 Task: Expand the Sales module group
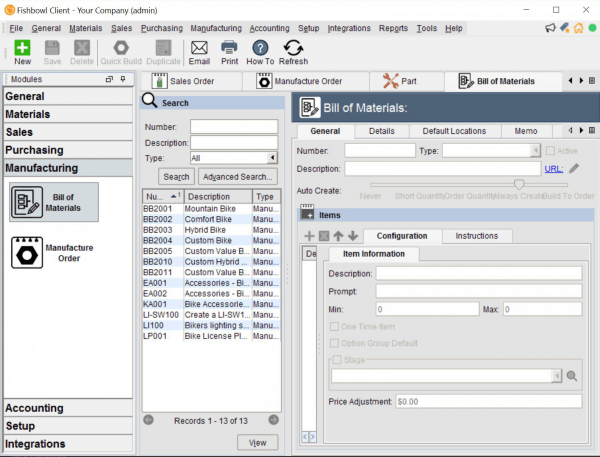[68, 132]
